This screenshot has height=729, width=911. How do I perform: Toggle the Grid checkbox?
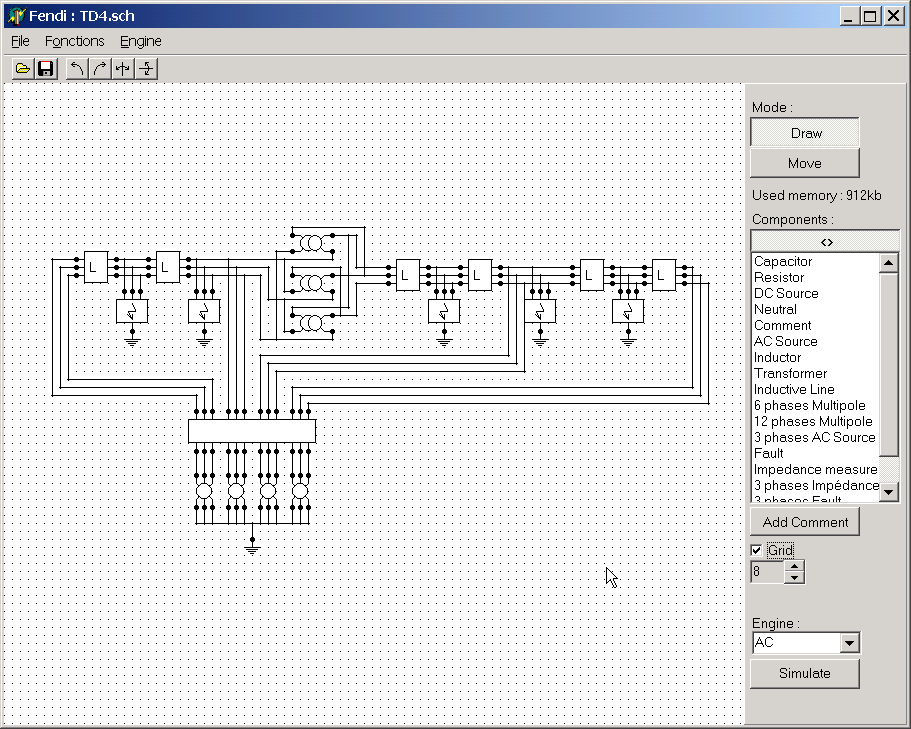point(756,550)
